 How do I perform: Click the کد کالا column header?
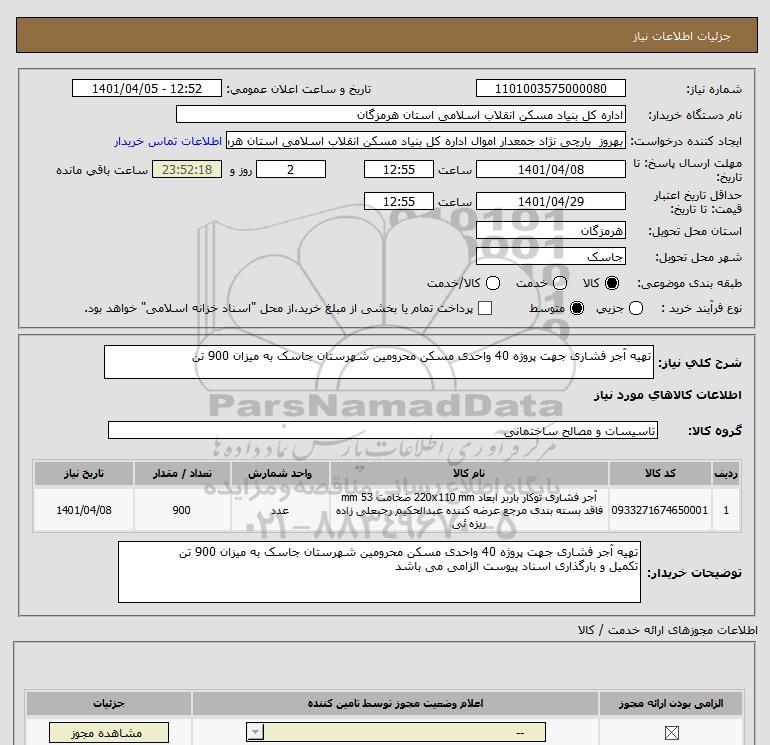click(x=660, y=473)
